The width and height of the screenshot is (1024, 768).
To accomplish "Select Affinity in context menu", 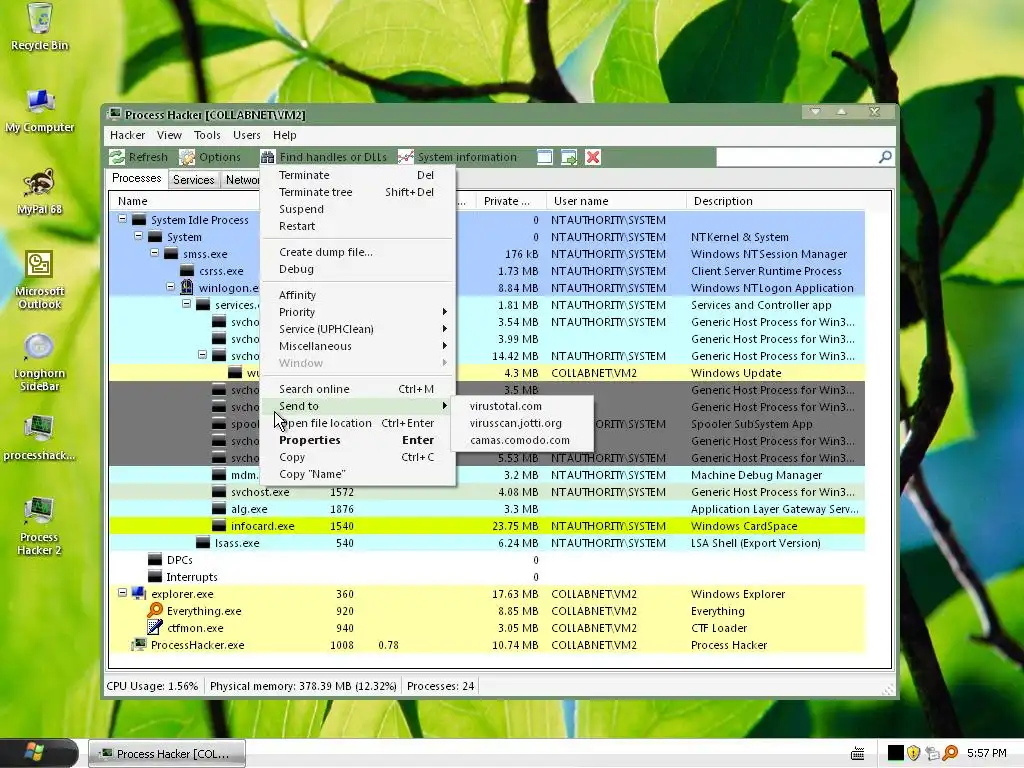I will pyautogui.click(x=357, y=295).
